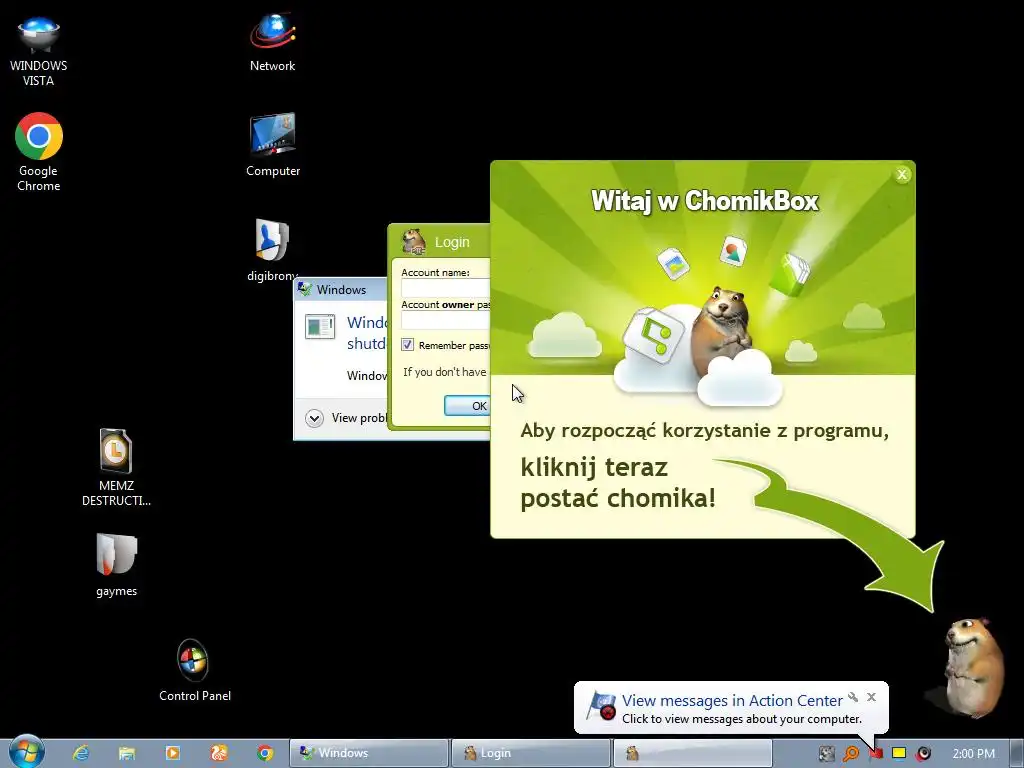The image size is (1024, 768).
Task: Open Windows Explorer from the taskbar
Action: click(127, 753)
